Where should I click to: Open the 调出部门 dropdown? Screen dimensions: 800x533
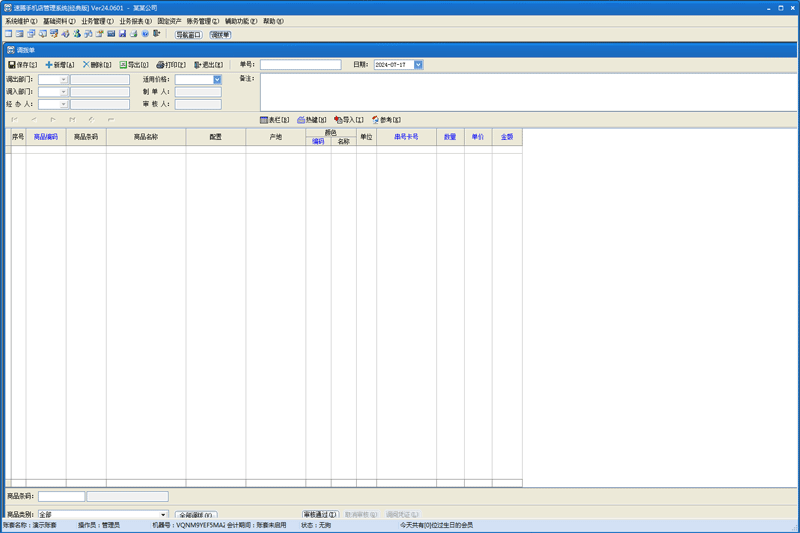[x=63, y=80]
